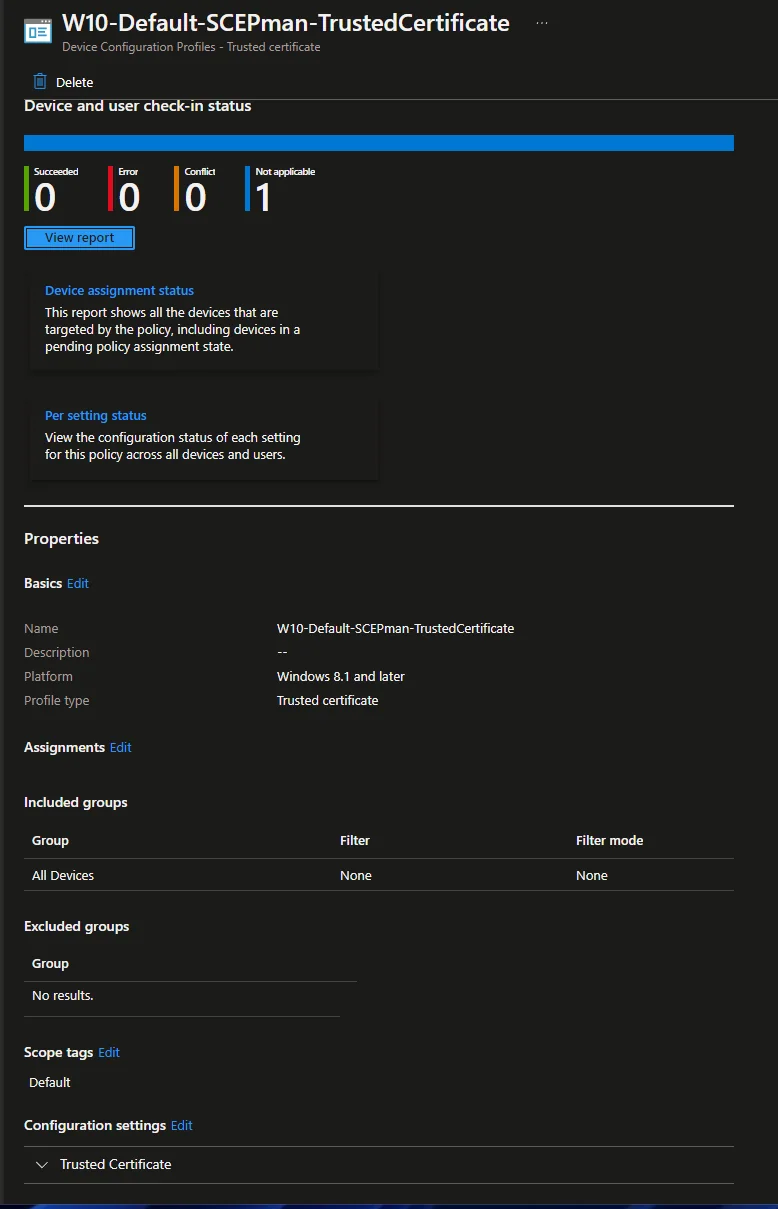The image size is (778, 1209).
Task: Click the Filter column header
Action: [355, 841]
